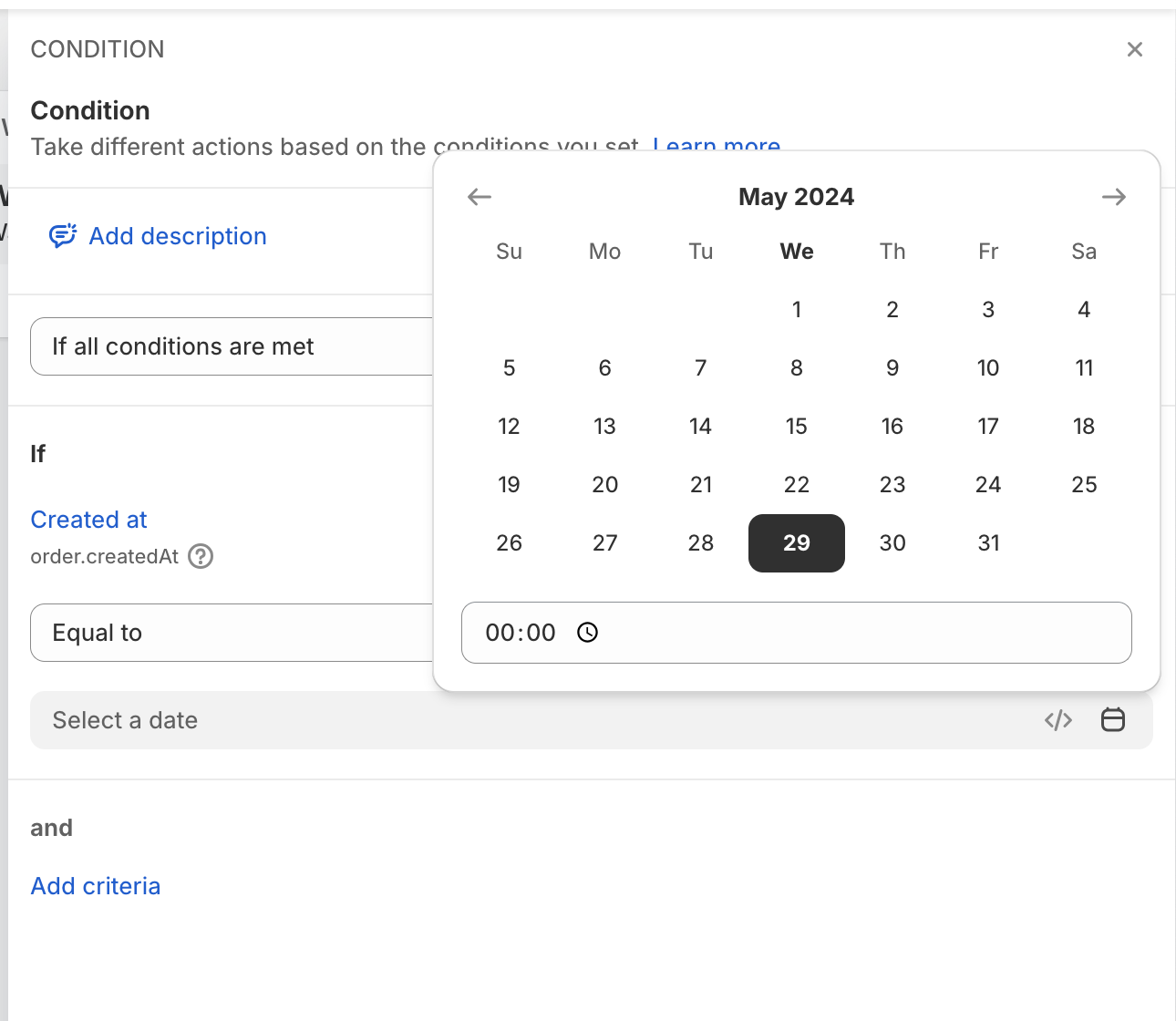Image resolution: width=1176 pixels, height=1021 pixels.
Task: Click the code variable icon in date field
Action: click(1058, 720)
